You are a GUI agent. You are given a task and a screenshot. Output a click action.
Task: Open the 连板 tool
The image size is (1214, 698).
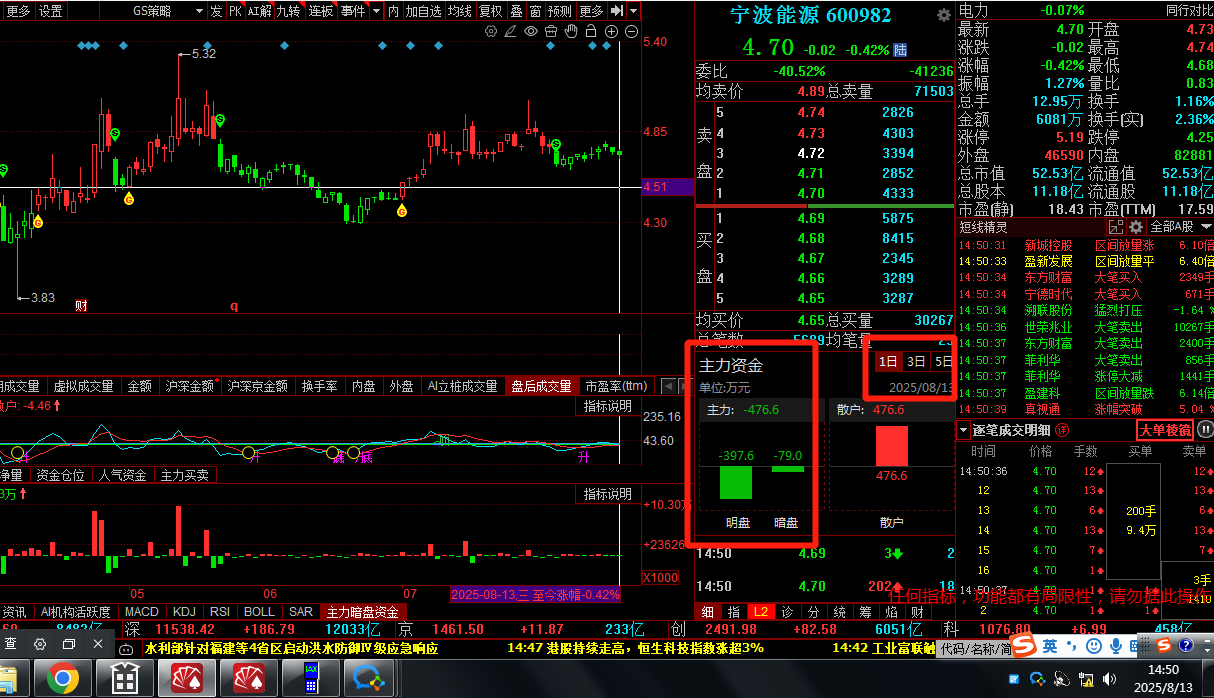pos(320,11)
